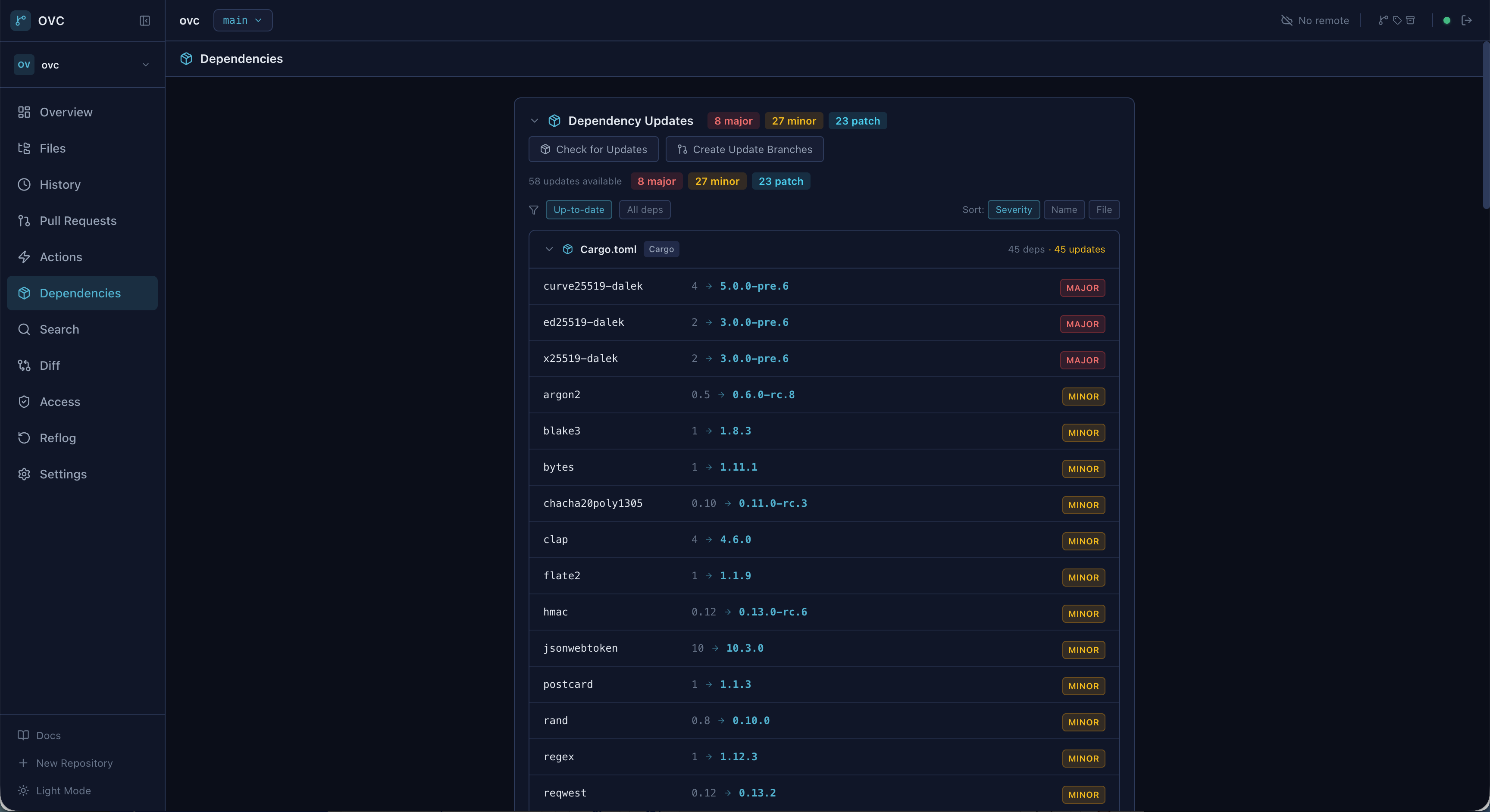Open the History panel in the sidebar
This screenshot has width=1490, height=812.
tap(59, 184)
